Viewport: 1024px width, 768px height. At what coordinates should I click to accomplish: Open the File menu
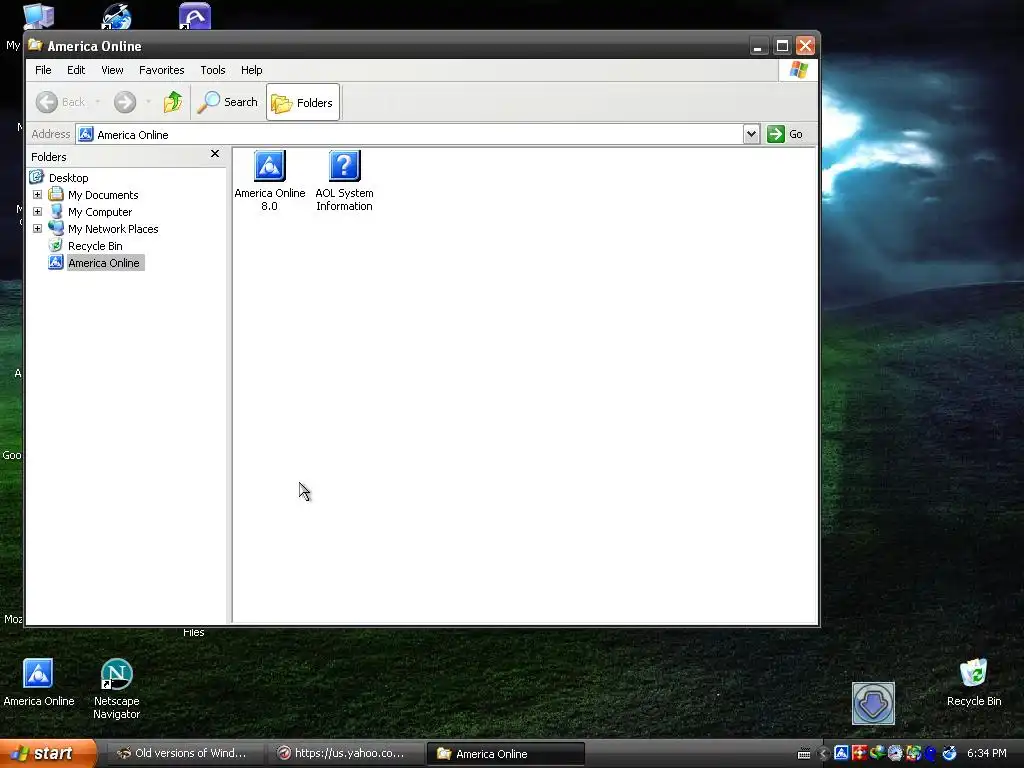43,70
